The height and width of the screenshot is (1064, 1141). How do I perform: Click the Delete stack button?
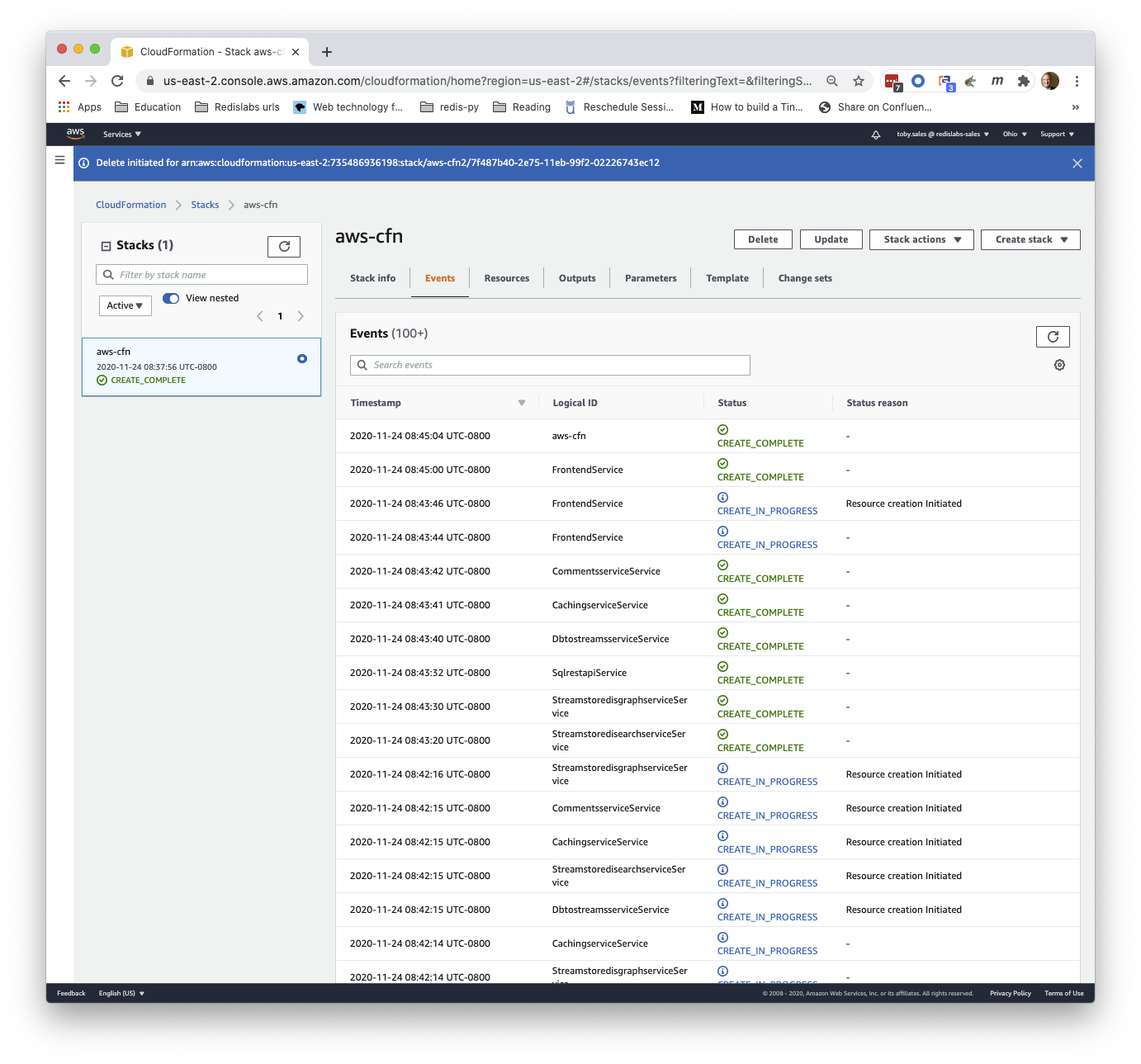tap(763, 239)
